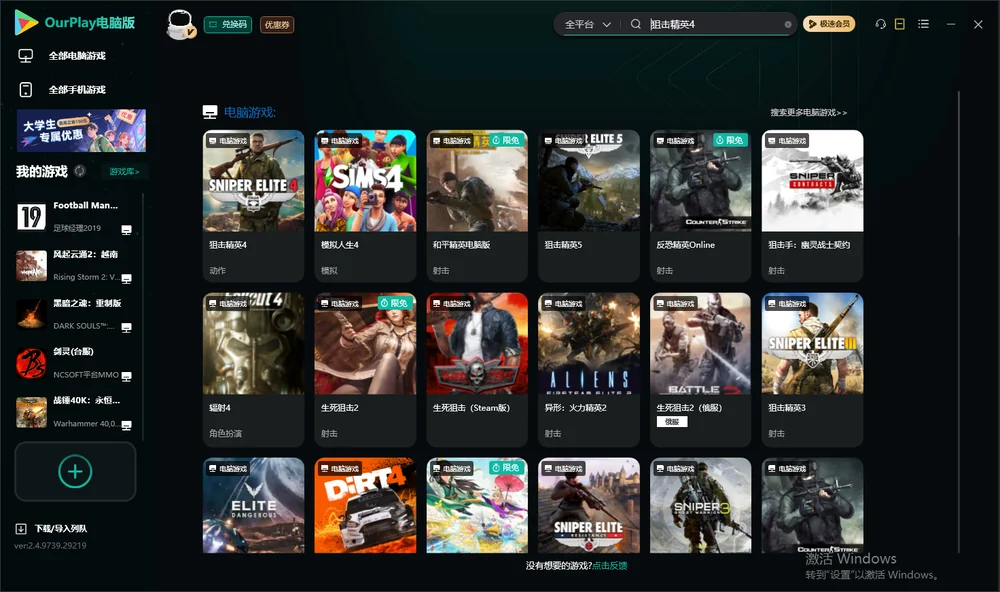
Task: Click the OurPlay logo icon
Action: pos(26,22)
